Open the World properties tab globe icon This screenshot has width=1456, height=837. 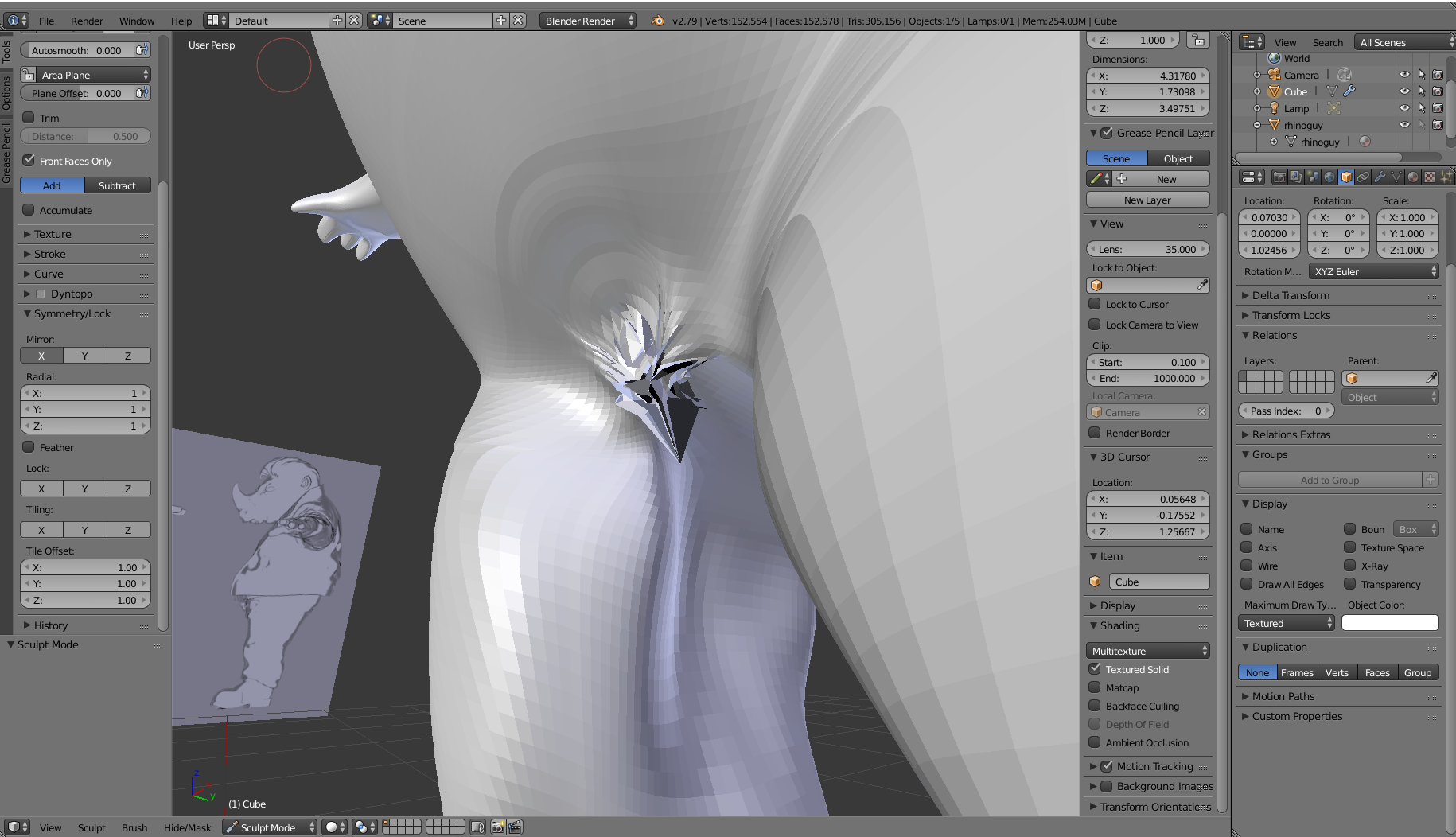click(x=1329, y=177)
